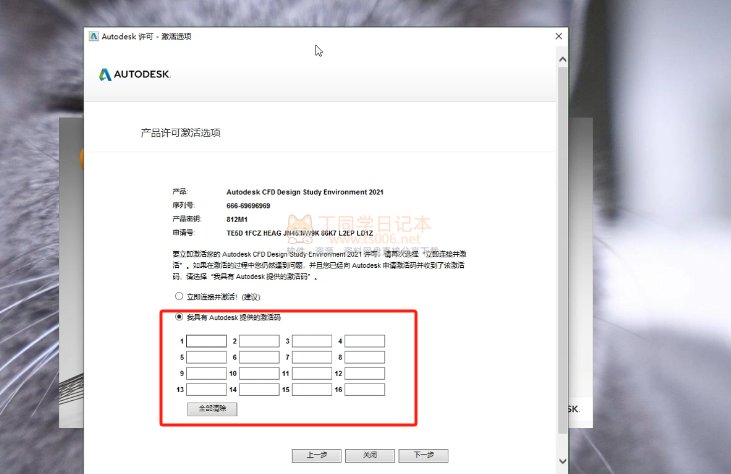Click activation code field 15
731x474 pixels.
click(x=312, y=389)
